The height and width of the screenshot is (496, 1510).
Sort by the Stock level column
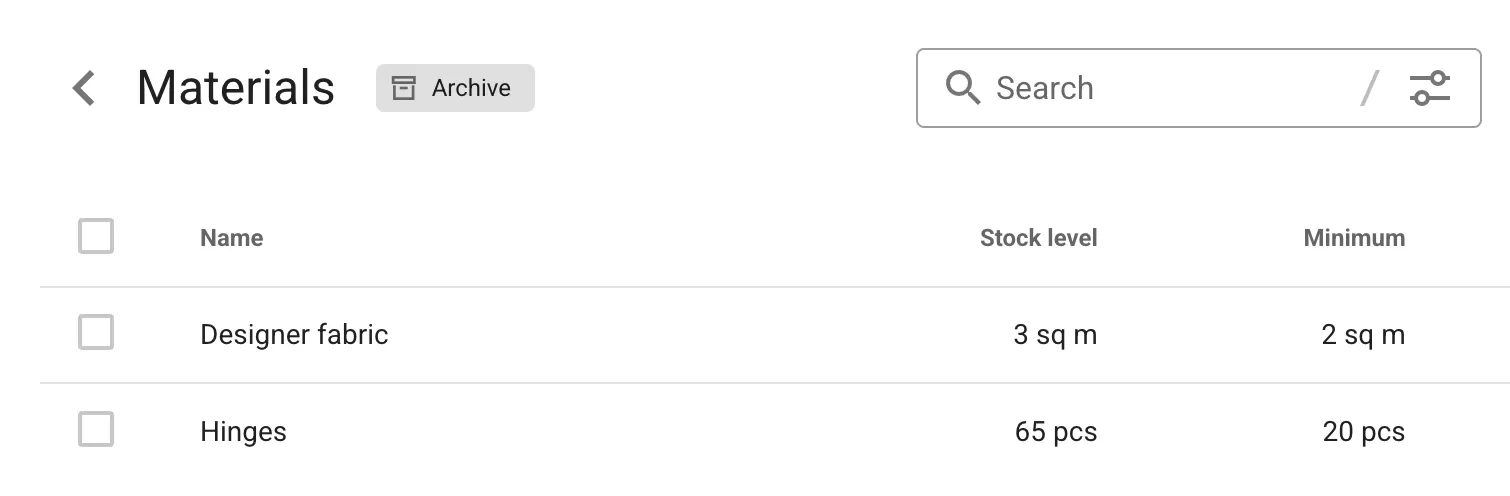[x=1038, y=238]
